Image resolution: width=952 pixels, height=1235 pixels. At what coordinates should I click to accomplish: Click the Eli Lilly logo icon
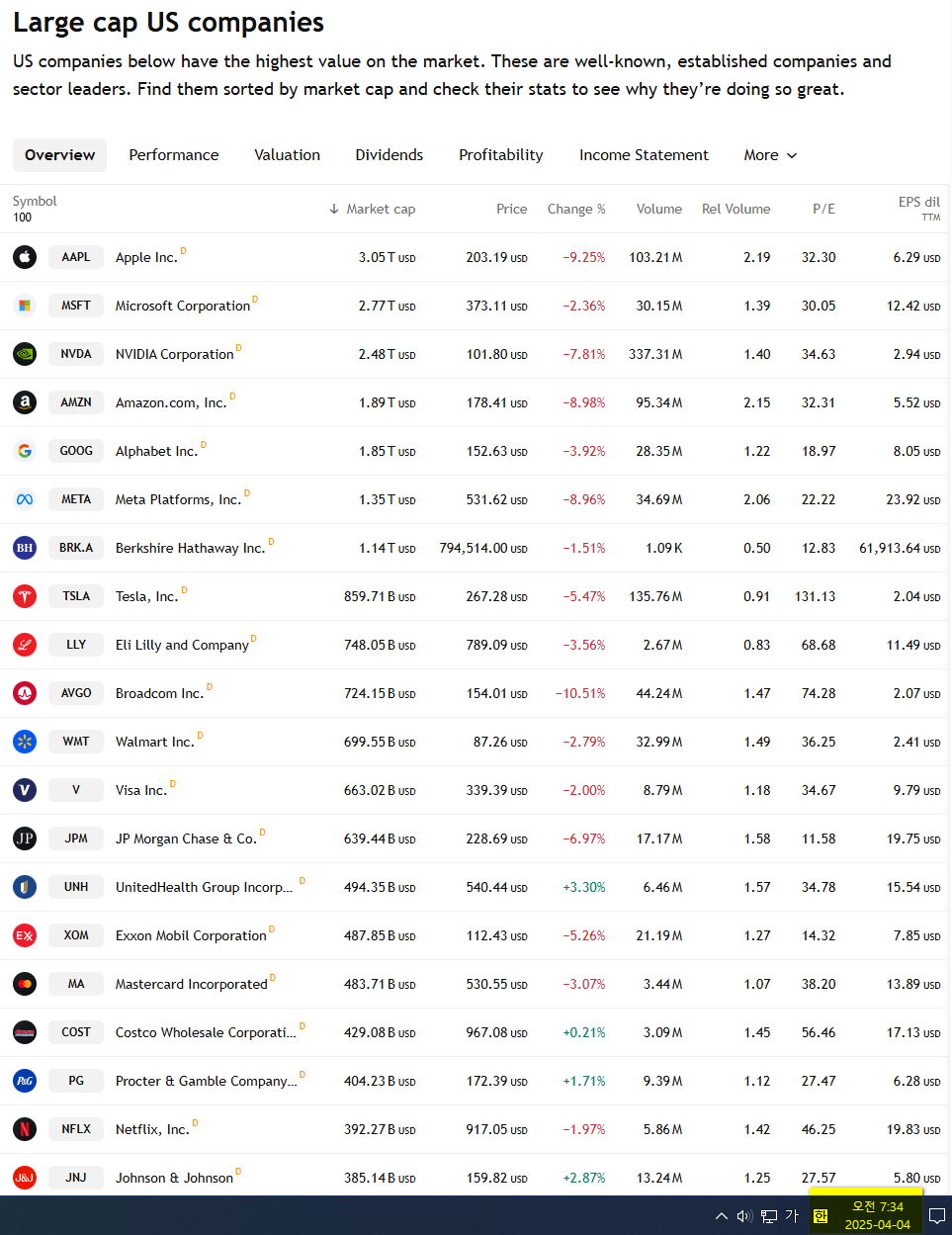tap(25, 645)
